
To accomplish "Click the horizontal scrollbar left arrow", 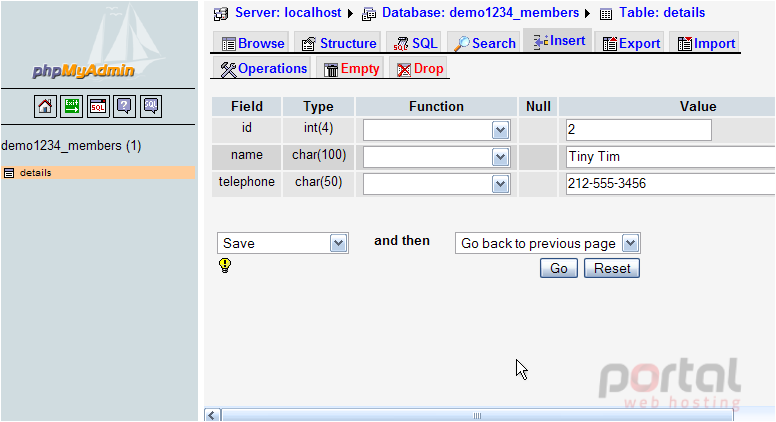I will click(212, 416).
